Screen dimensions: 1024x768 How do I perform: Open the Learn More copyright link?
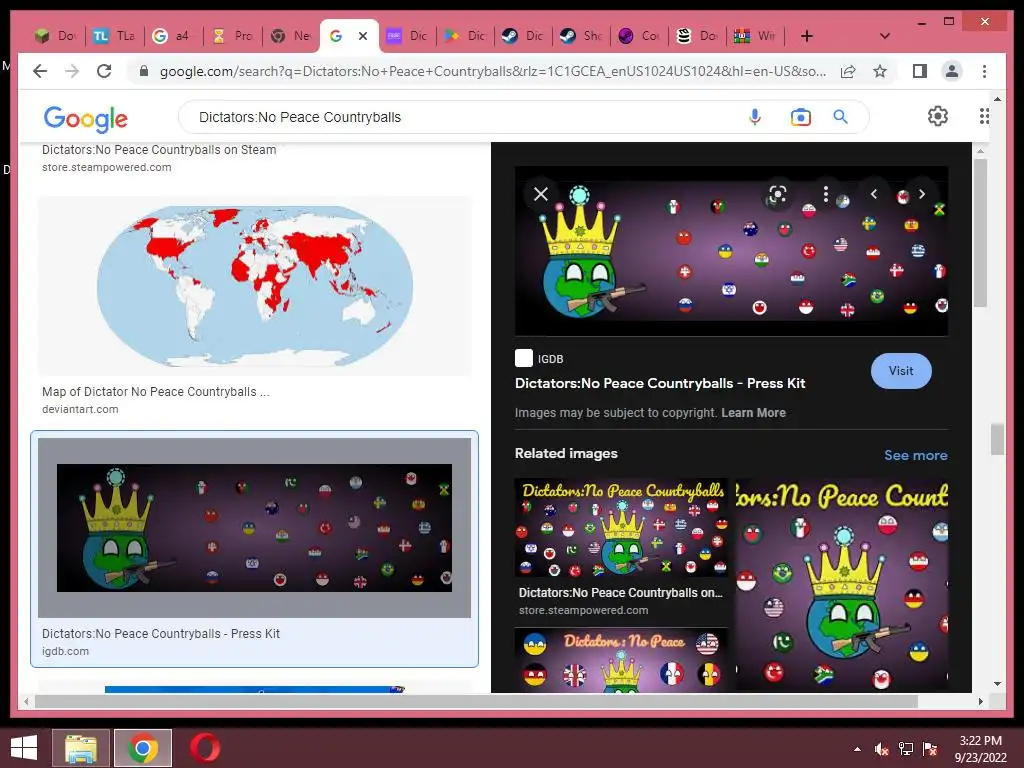click(x=753, y=413)
